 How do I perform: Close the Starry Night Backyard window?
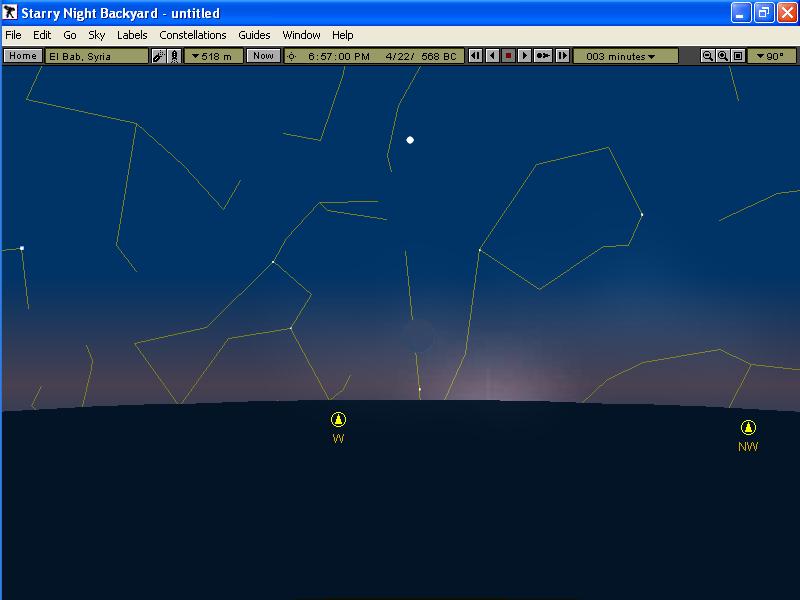pos(787,12)
